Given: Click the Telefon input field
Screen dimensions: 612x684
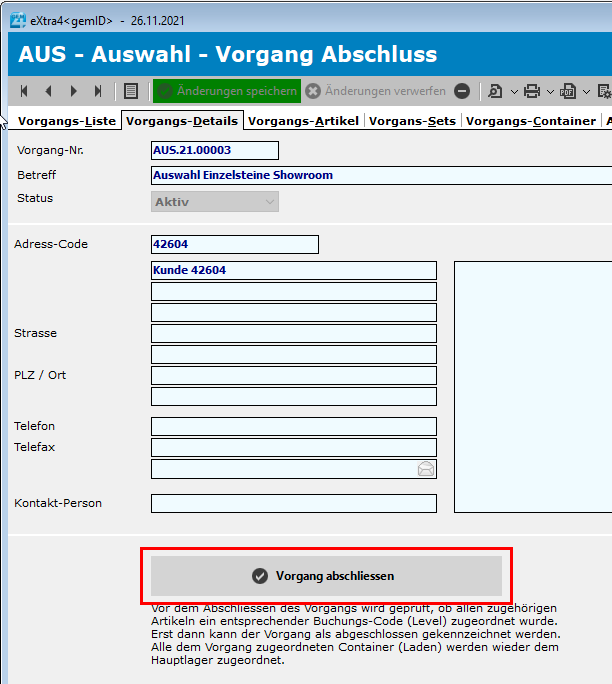Looking at the screenshot, I should click(x=294, y=427).
